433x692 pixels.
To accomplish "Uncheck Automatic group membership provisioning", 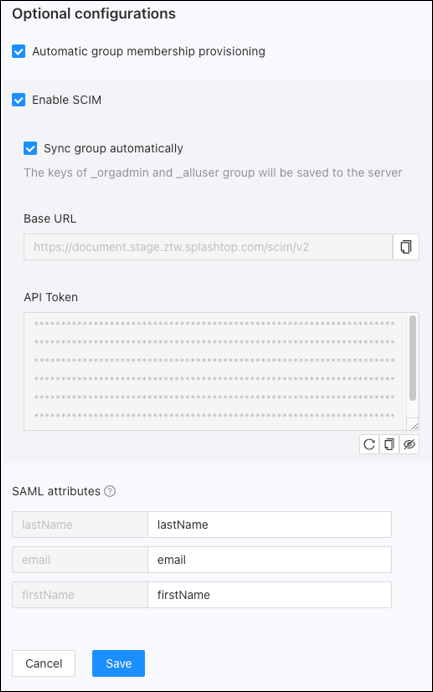I will click(19, 51).
